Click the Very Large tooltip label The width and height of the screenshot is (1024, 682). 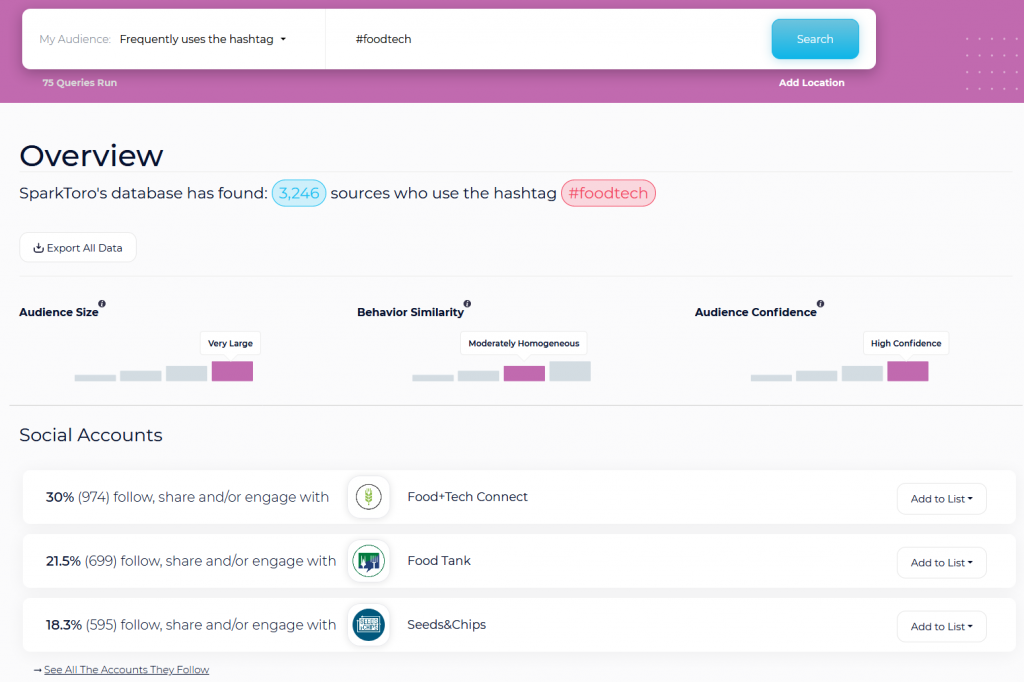tap(231, 343)
